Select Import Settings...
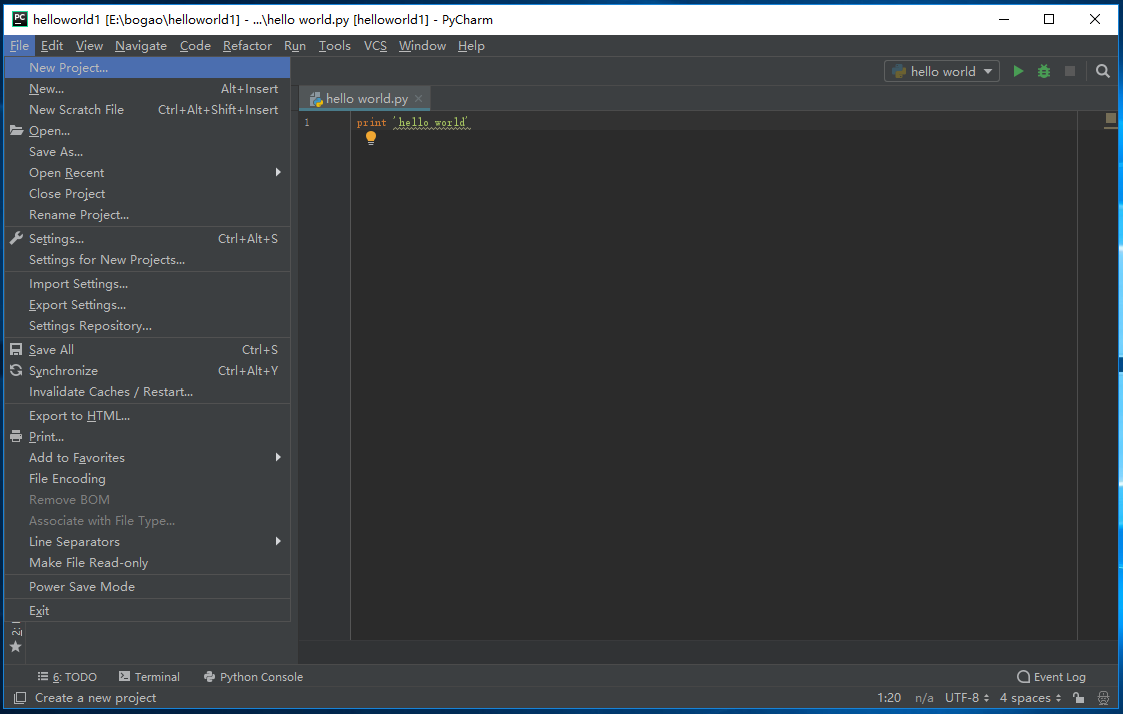1123x714 pixels. point(148,284)
